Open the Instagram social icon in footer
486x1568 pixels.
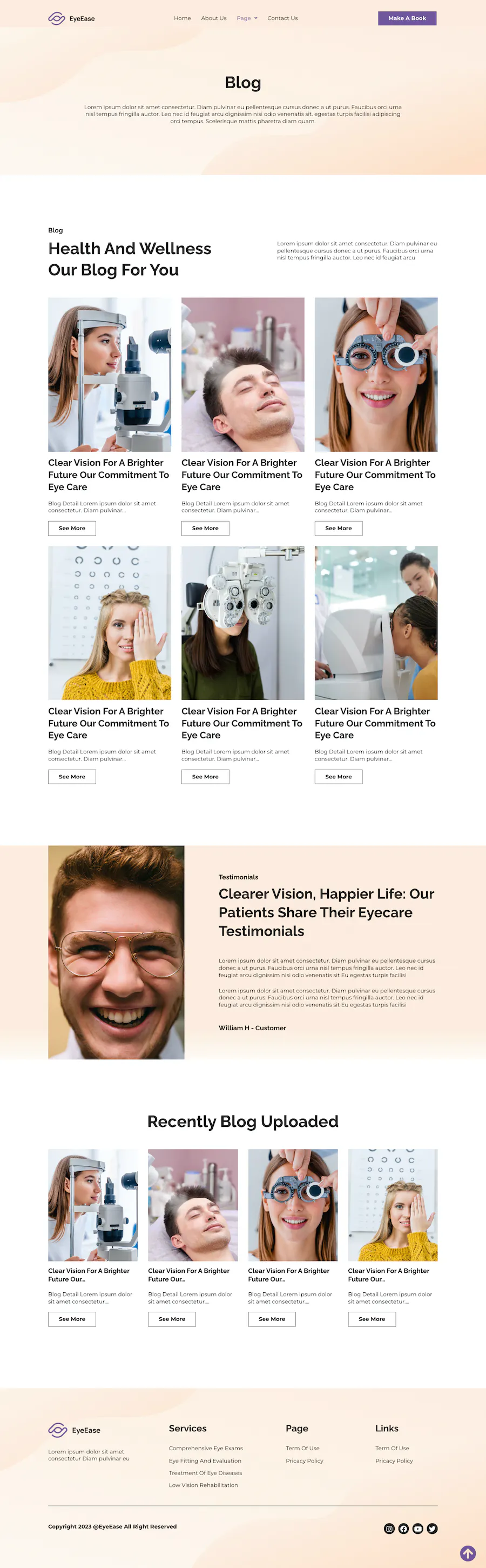(389, 1529)
